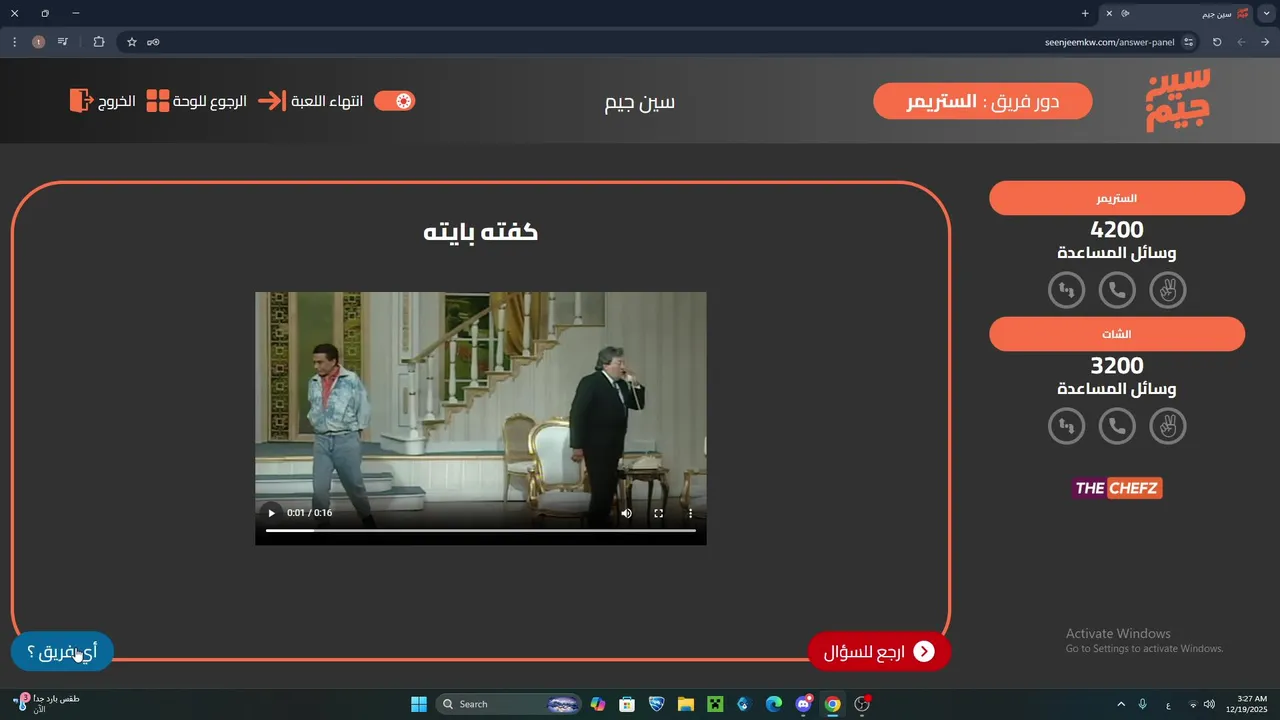Open Copilot from the taskbar
The height and width of the screenshot is (720, 1280).
[598, 704]
